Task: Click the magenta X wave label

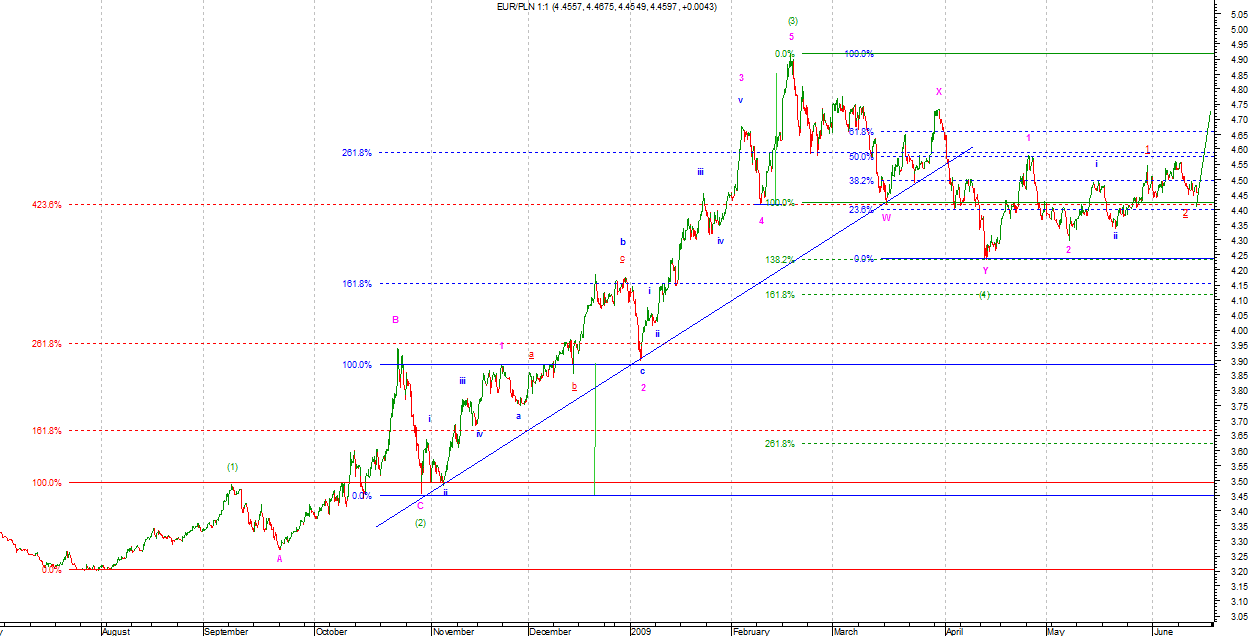Action: (x=938, y=91)
